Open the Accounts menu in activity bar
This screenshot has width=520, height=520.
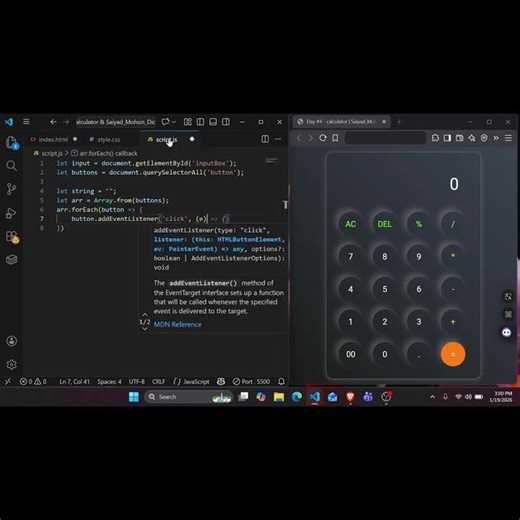click(x=12, y=341)
